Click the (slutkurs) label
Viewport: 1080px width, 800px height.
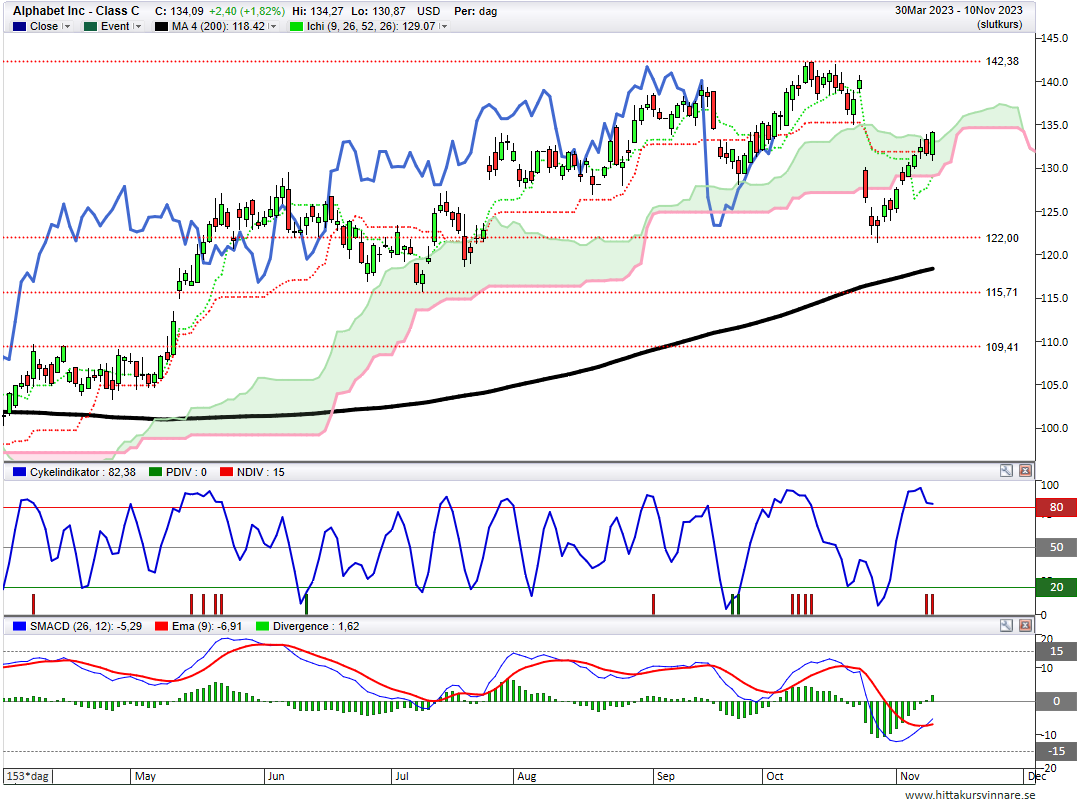pyautogui.click(x=999, y=24)
